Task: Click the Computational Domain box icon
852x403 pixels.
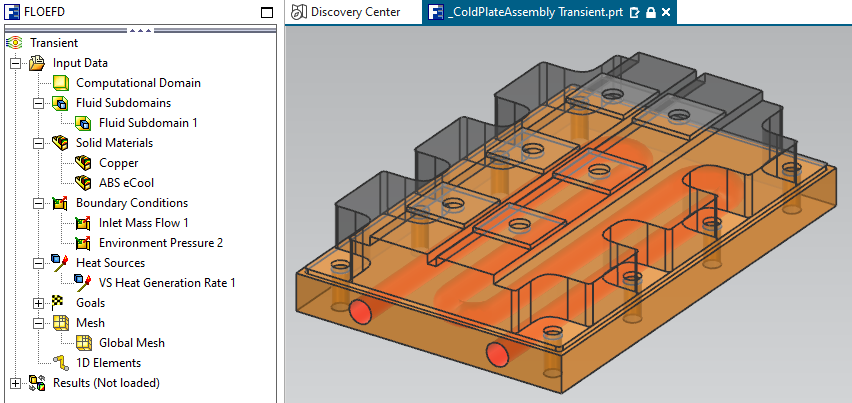Action: pyautogui.click(x=60, y=83)
